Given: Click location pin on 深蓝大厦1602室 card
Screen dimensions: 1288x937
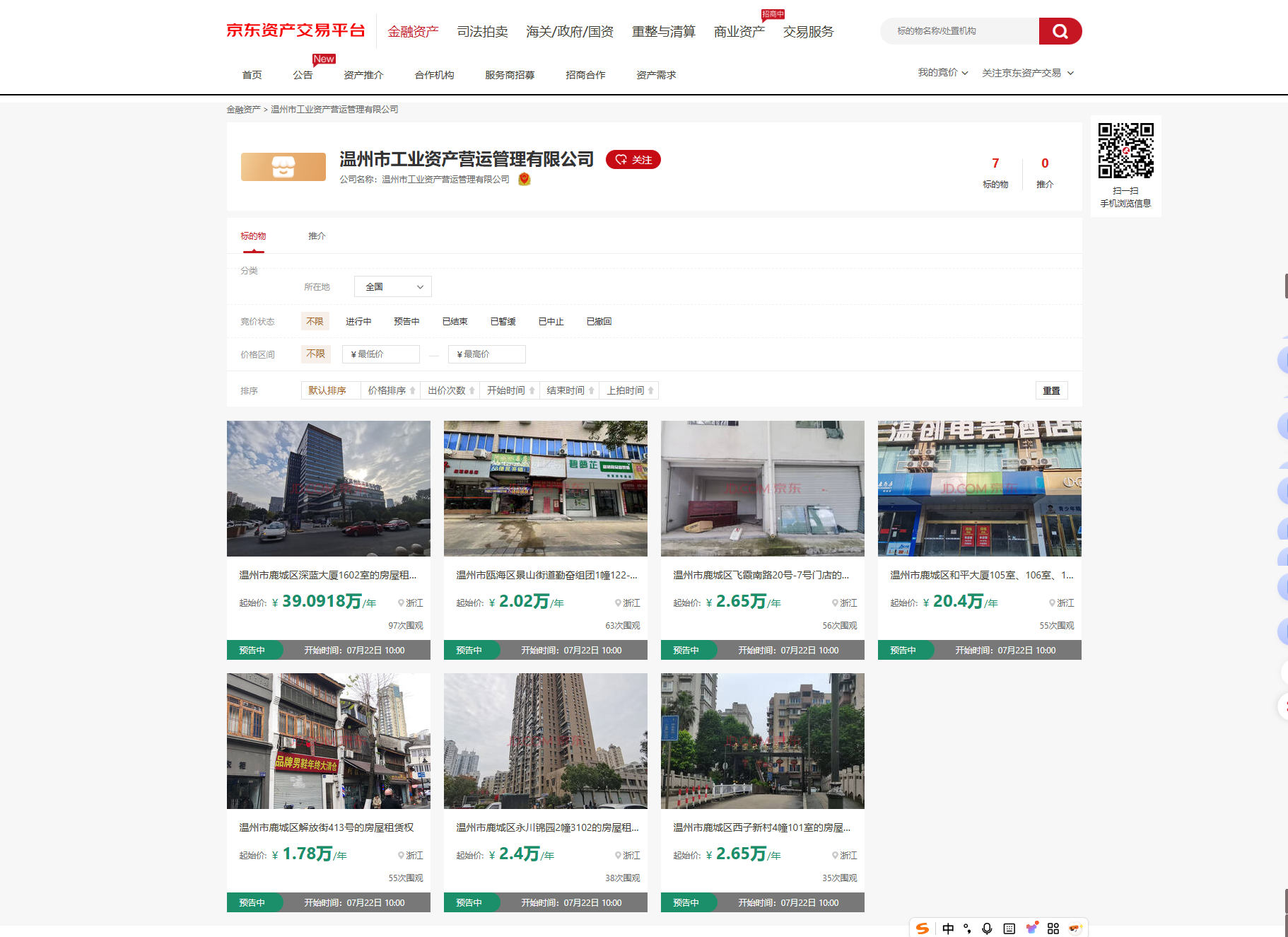Looking at the screenshot, I should tap(401, 603).
